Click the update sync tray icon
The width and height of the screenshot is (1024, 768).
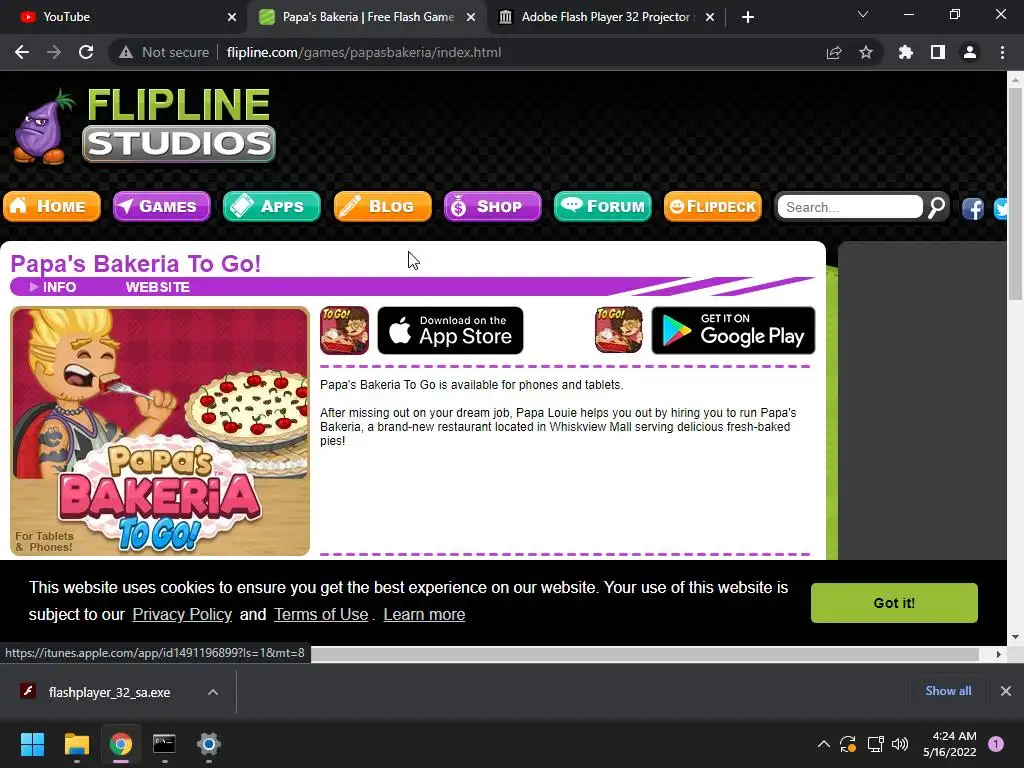pyautogui.click(x=848, y=744)
